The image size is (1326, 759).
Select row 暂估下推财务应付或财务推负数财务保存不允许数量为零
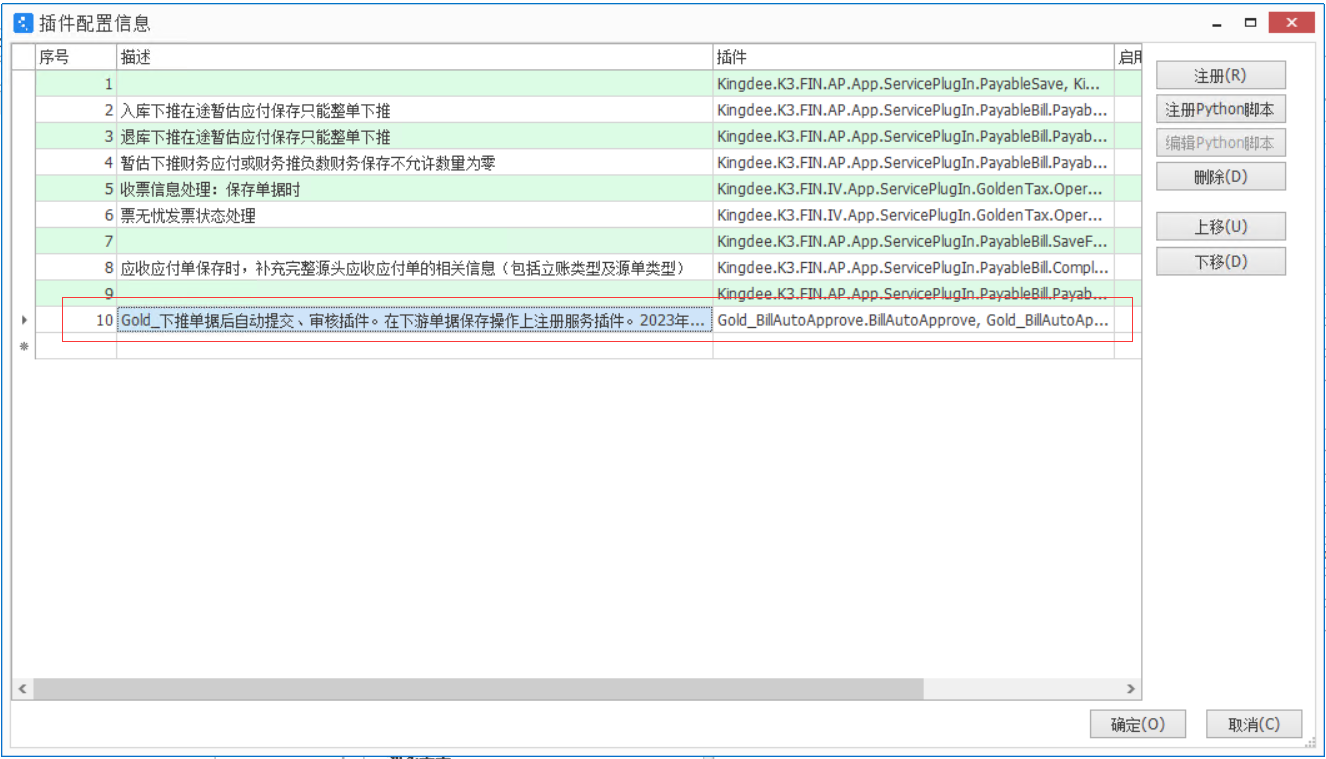click(x=415, y=162)
